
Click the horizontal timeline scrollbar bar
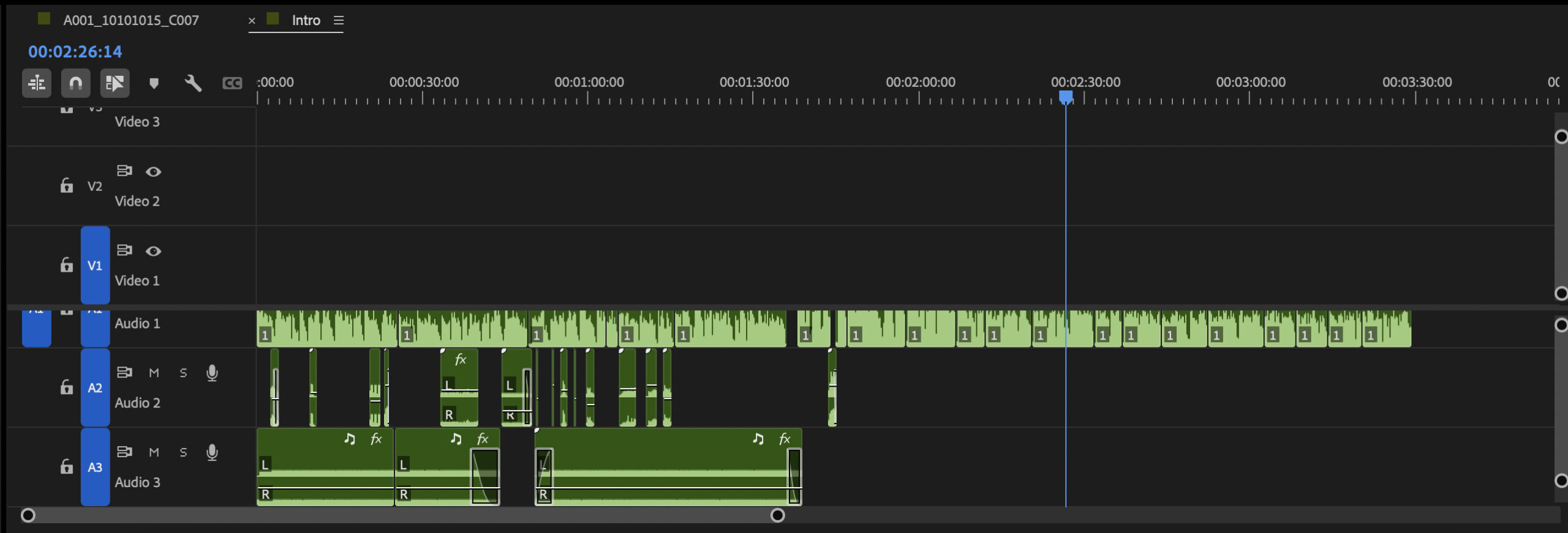point(402,515)
